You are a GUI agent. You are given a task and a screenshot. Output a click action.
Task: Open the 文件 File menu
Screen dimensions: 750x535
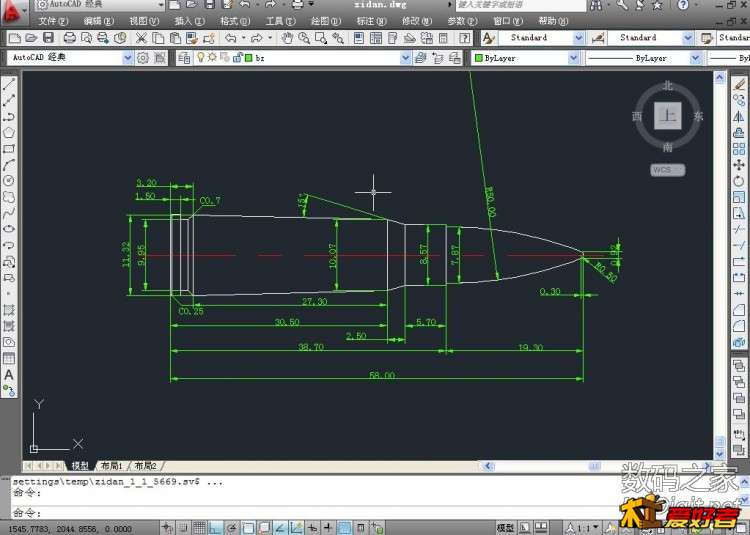coord(53,21)
